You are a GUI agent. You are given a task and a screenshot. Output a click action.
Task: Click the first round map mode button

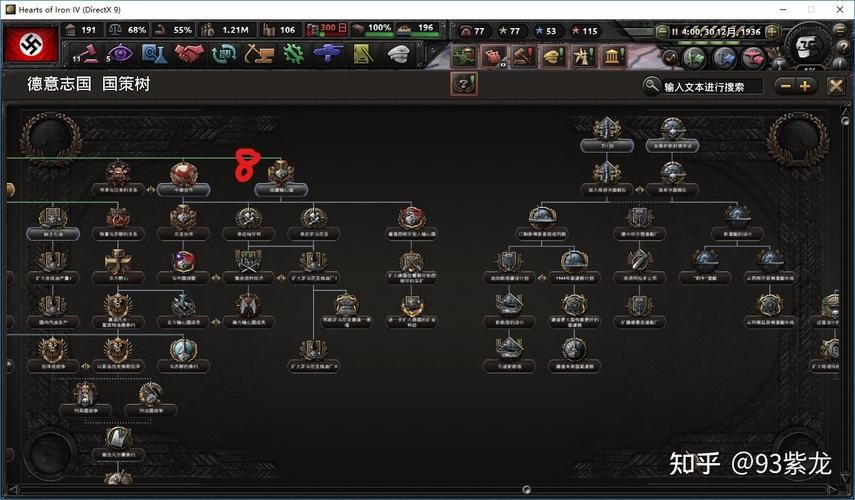pos(670,57)
